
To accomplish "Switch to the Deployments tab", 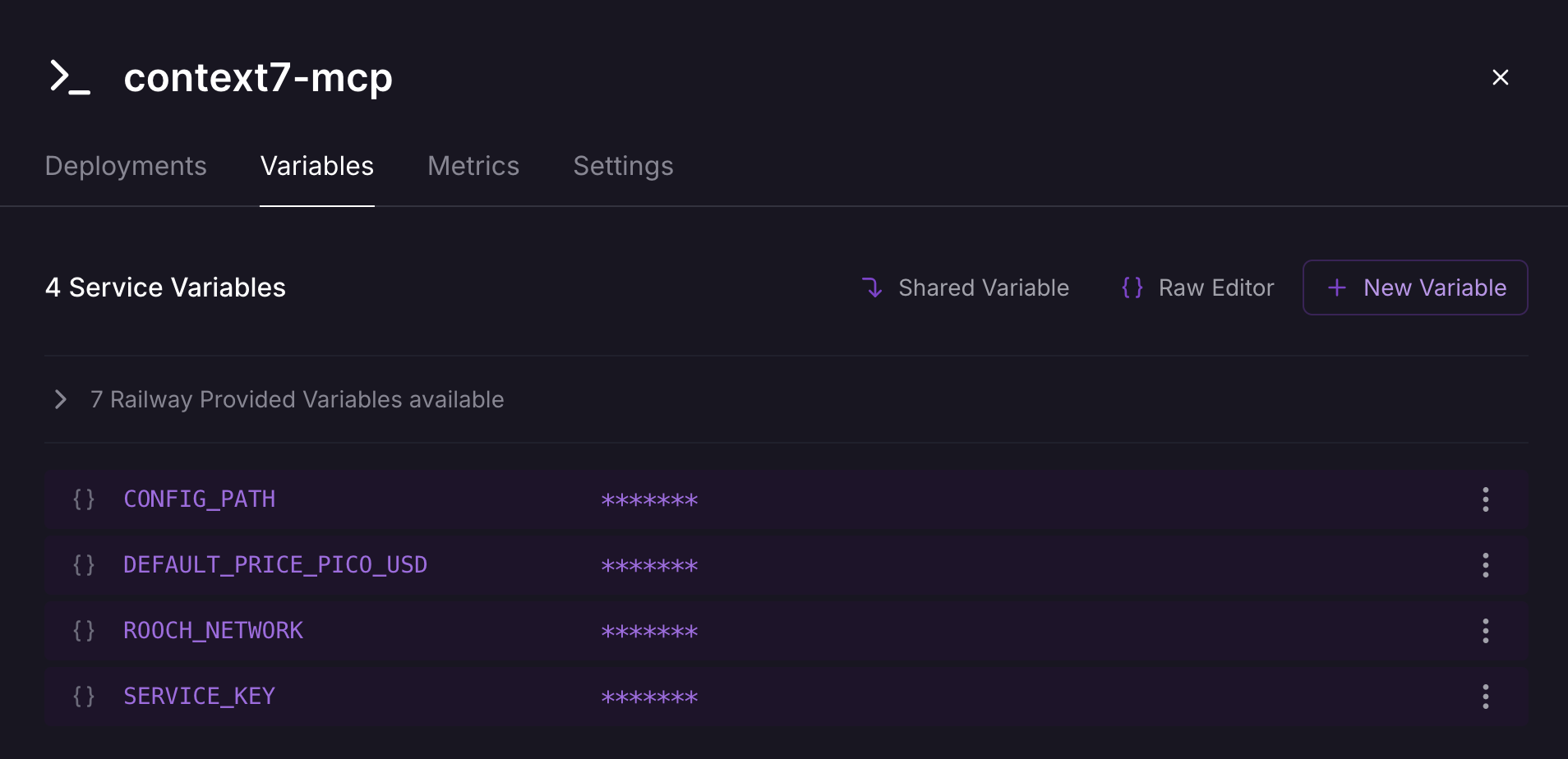I will click(x=126, y=166).
